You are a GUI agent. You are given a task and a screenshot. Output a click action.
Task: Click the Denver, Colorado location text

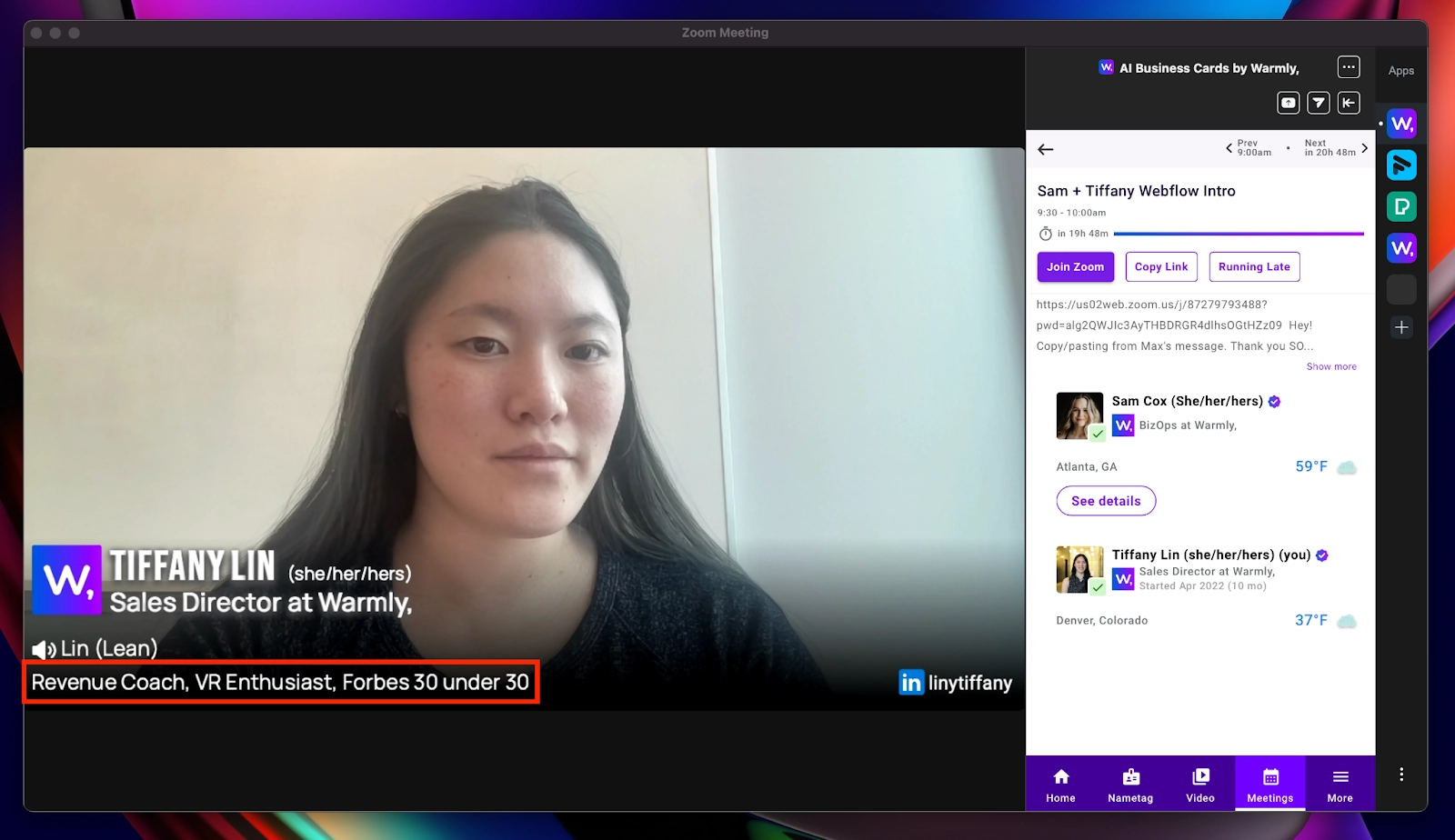[x=1102, y=621]
